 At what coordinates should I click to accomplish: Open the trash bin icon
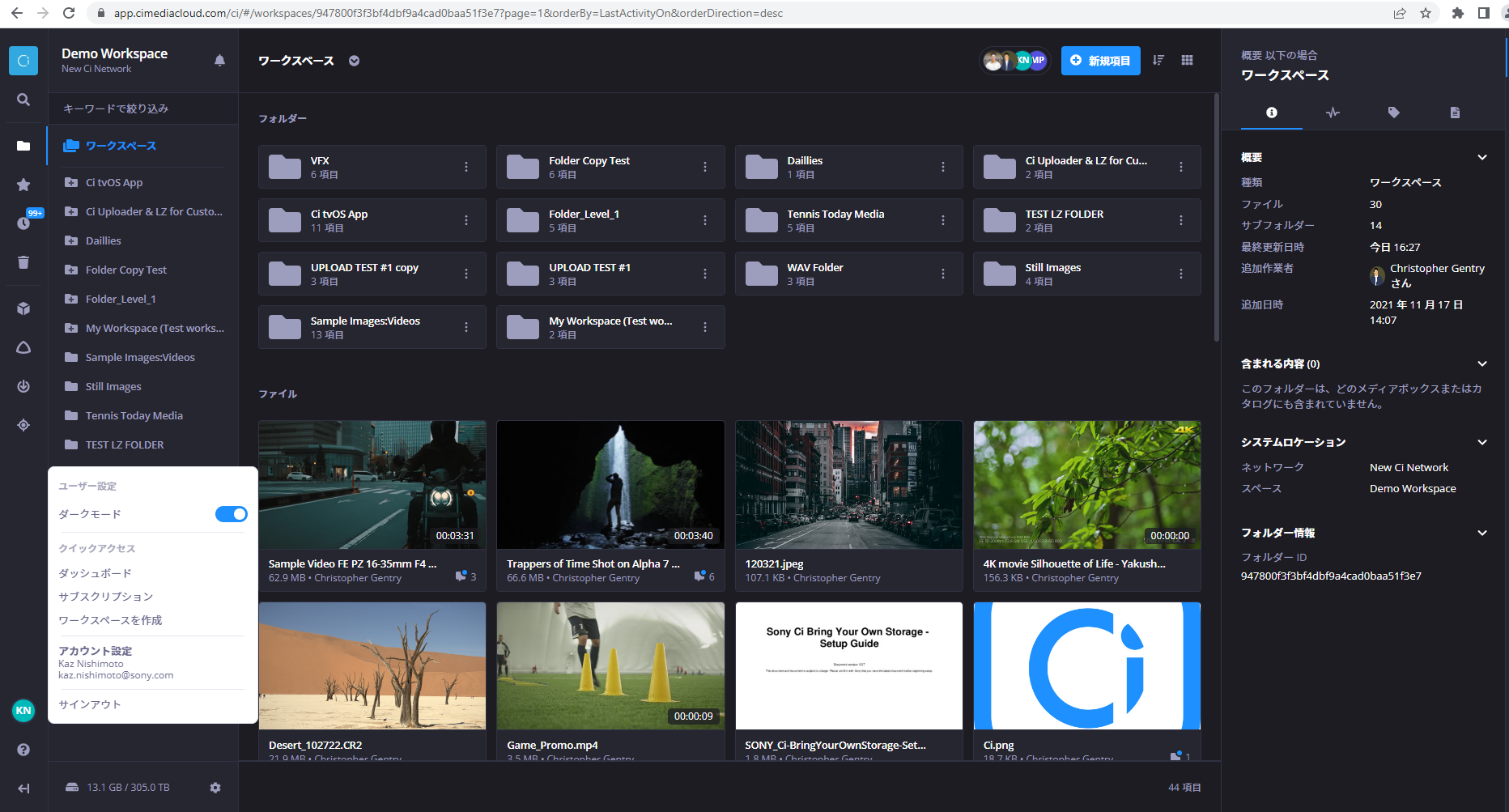click(23, 262)
